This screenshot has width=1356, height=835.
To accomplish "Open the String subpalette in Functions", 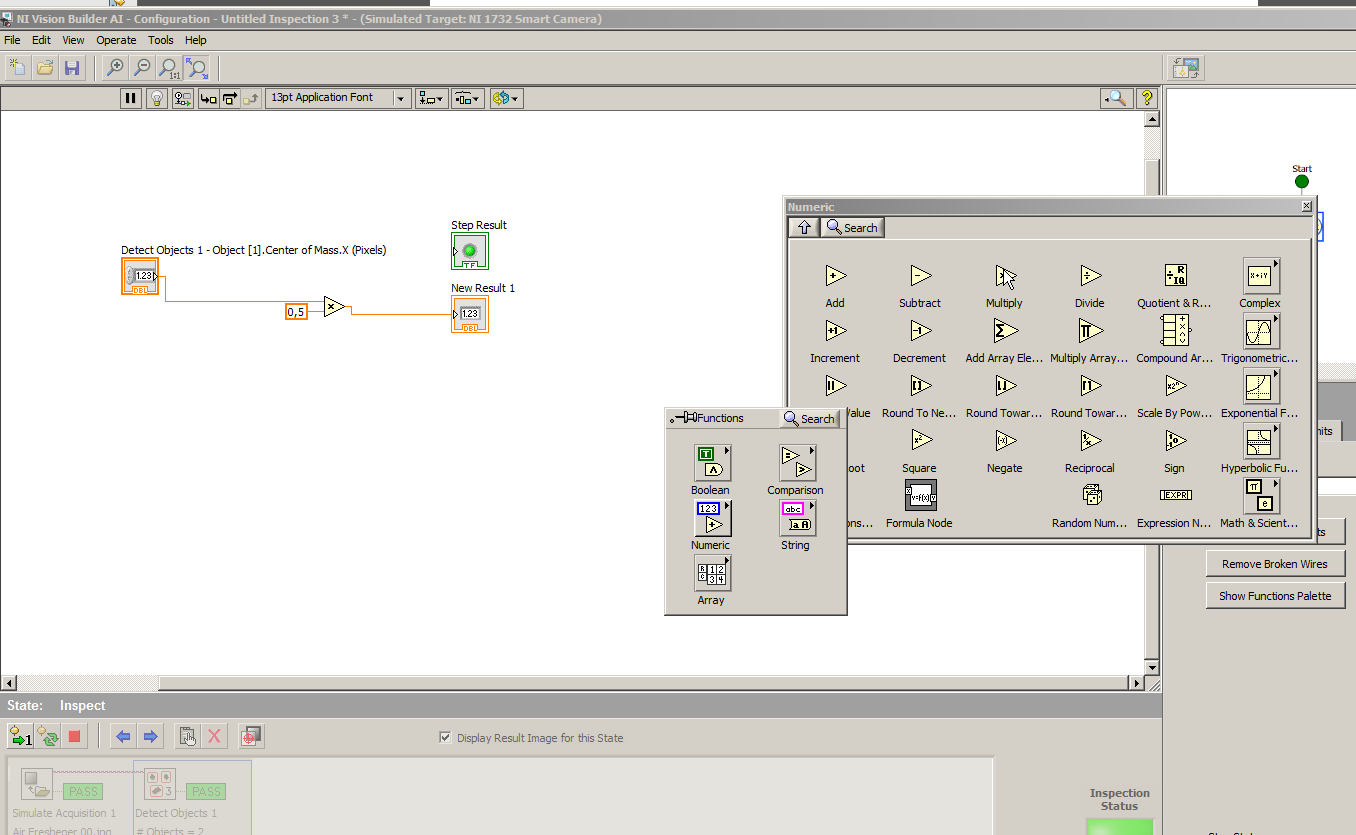I will (x=796, y=518).
